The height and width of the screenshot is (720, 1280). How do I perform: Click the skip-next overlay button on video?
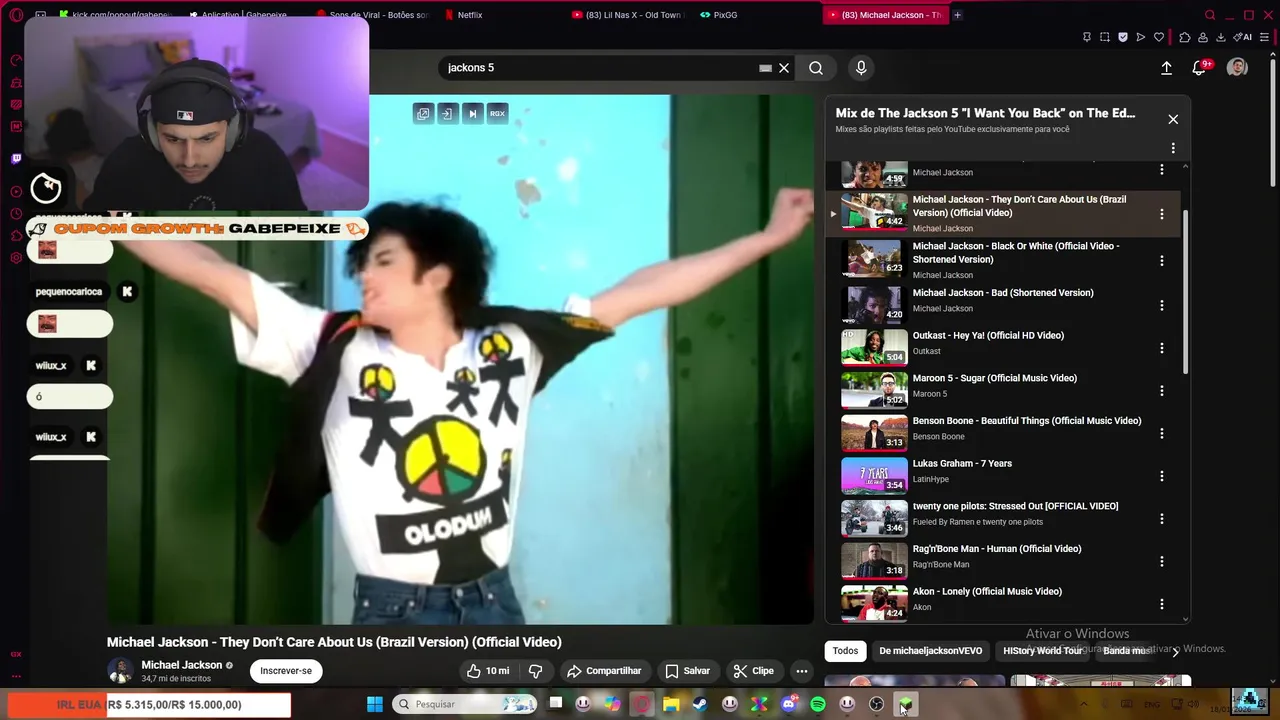472,114
